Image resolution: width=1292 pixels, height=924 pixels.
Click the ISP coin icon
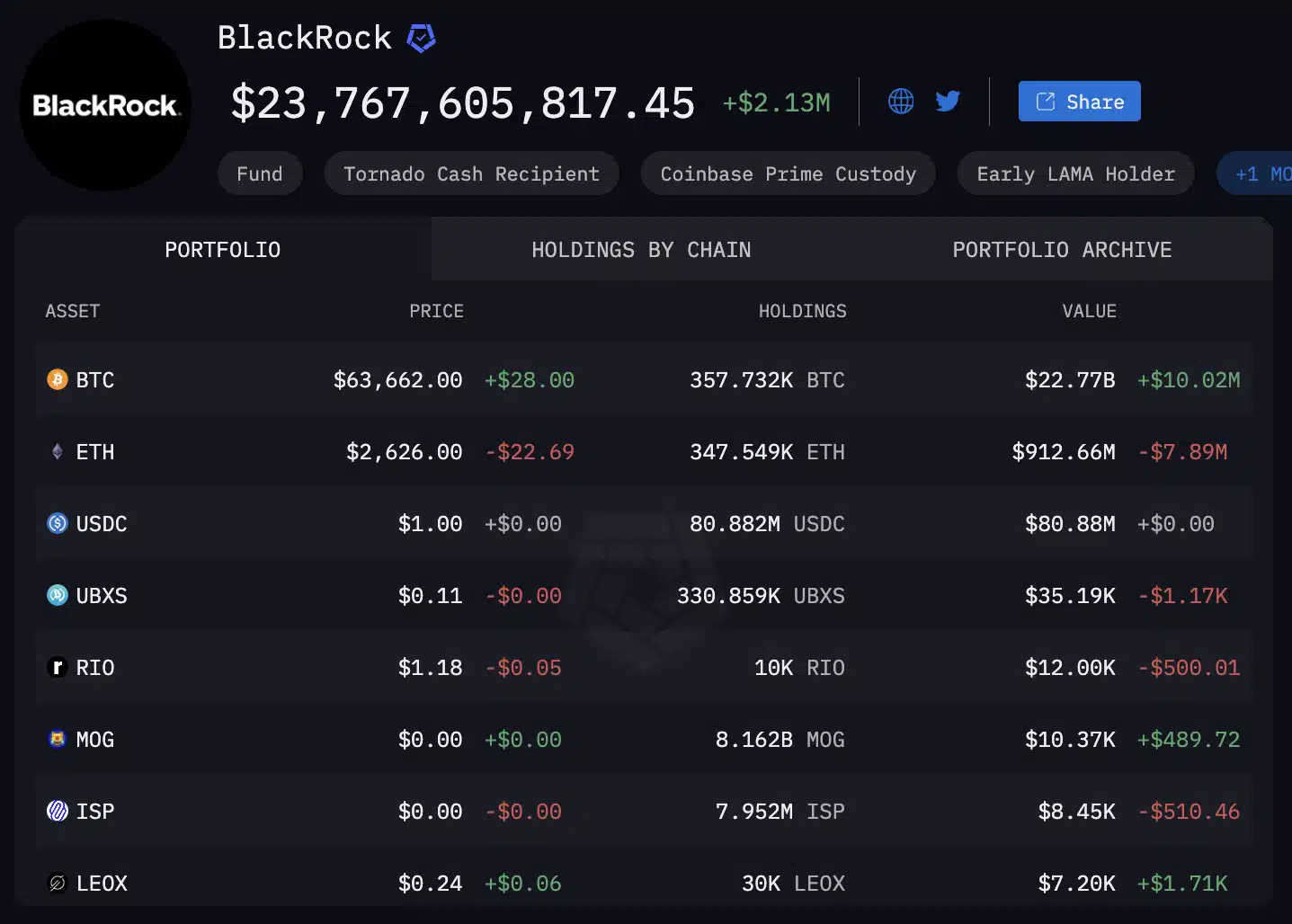pos(58,811)
